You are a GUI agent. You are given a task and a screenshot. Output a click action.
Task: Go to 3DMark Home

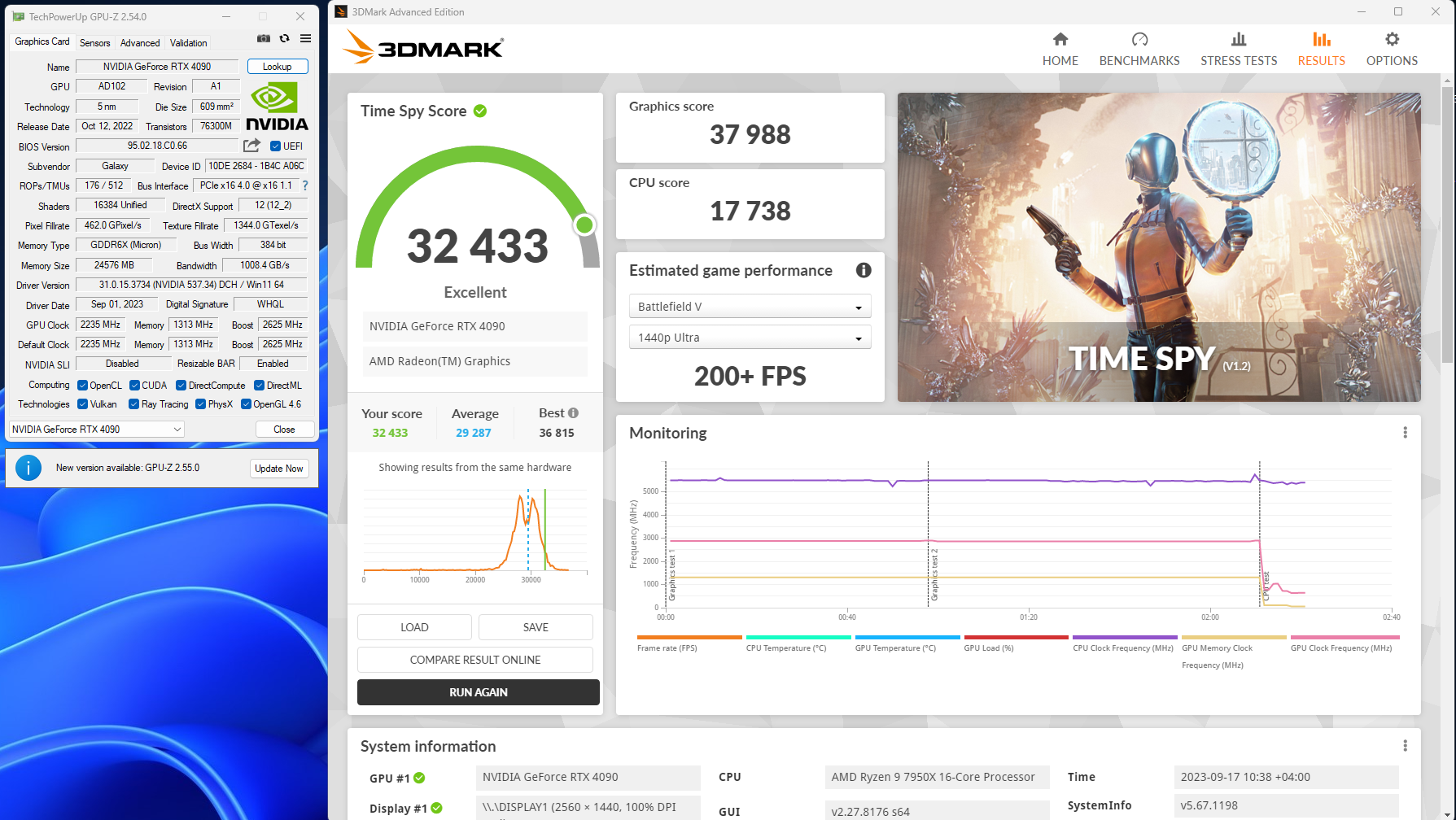point(1060,49)
